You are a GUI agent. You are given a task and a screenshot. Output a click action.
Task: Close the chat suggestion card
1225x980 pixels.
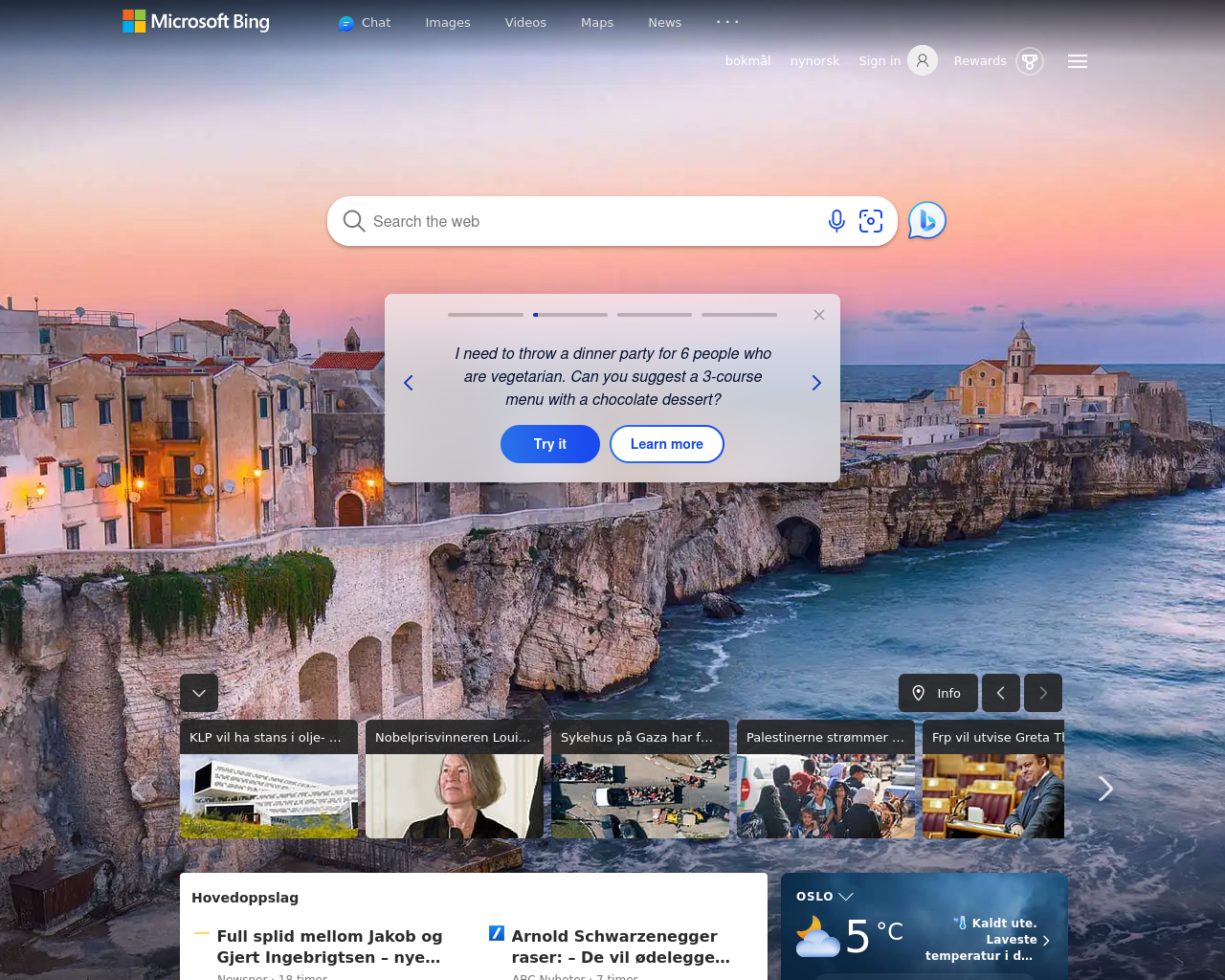tap(819, 315)
